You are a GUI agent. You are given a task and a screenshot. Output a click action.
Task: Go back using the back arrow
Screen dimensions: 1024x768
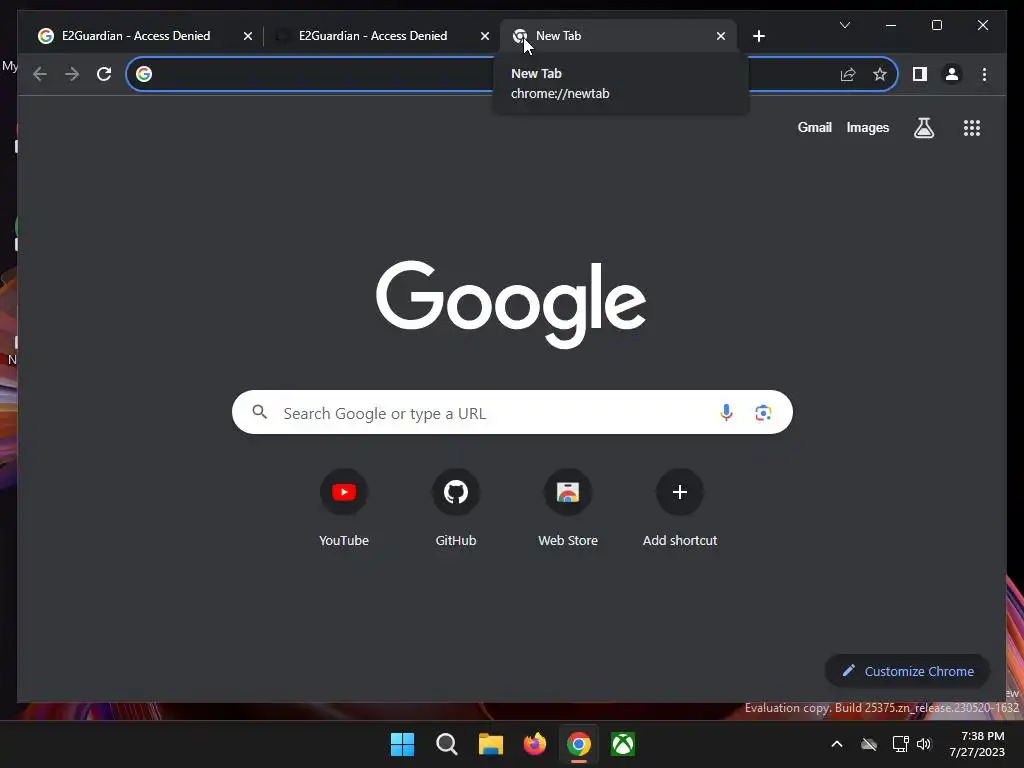click(40, 74)
